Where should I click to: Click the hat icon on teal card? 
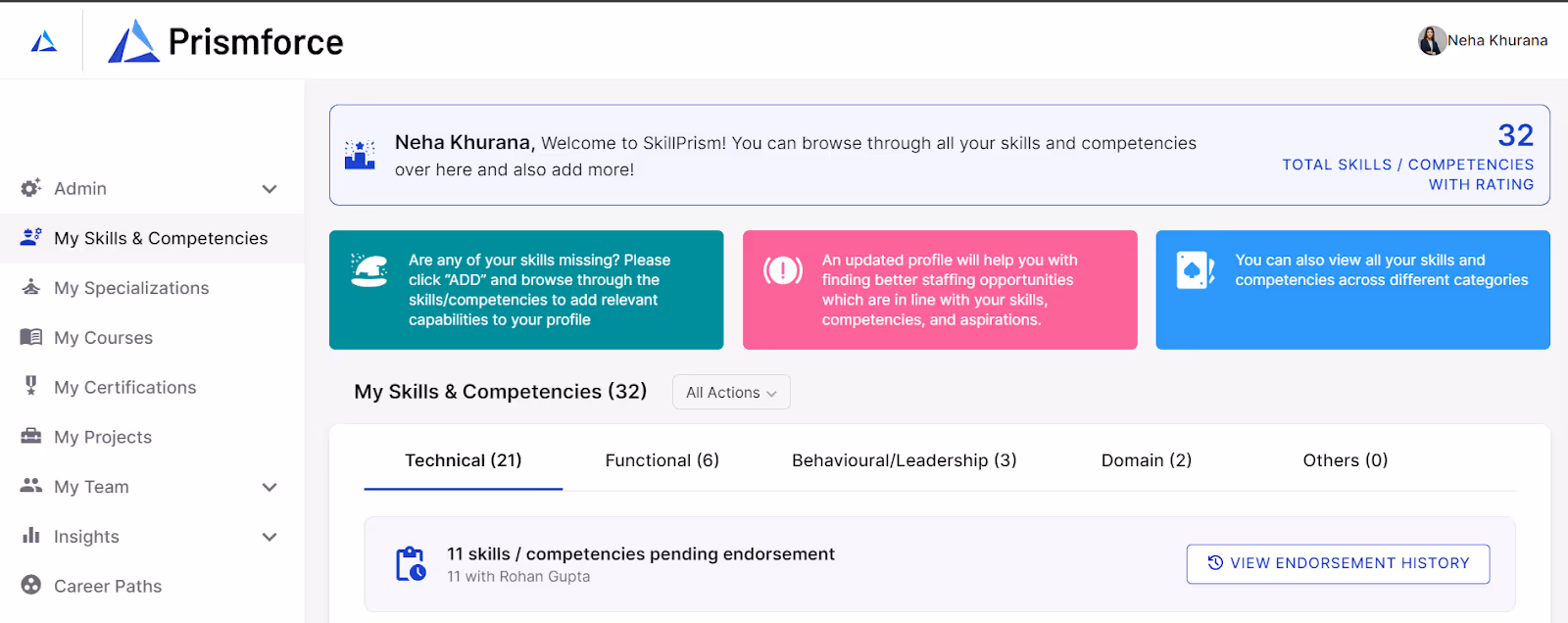click(x=369, y=270)
